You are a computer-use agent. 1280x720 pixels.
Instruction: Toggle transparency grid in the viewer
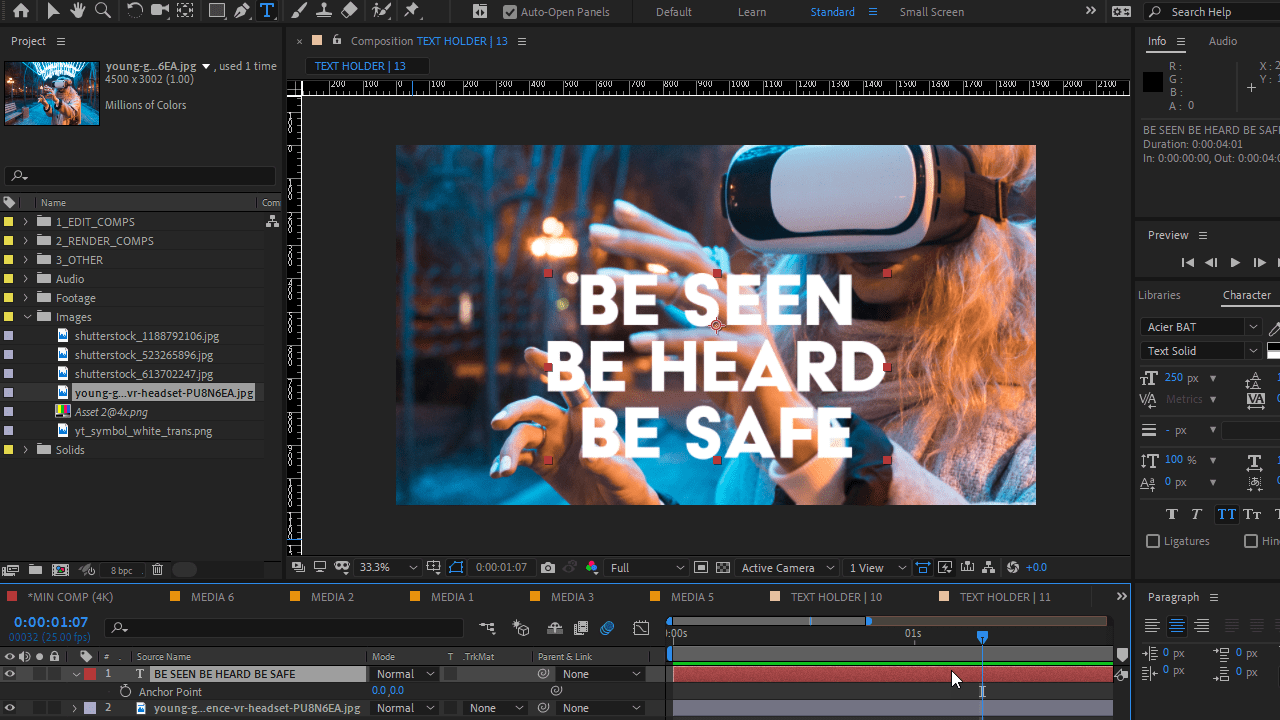point(723,567)
